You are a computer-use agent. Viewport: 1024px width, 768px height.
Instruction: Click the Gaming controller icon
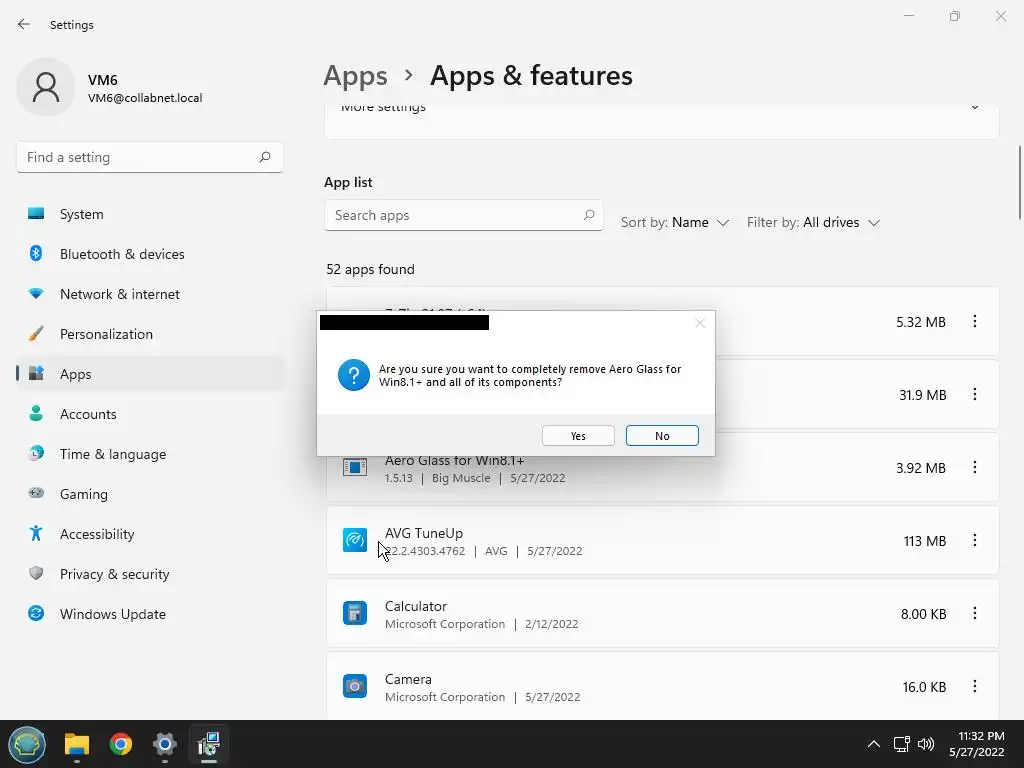point(36,493)
